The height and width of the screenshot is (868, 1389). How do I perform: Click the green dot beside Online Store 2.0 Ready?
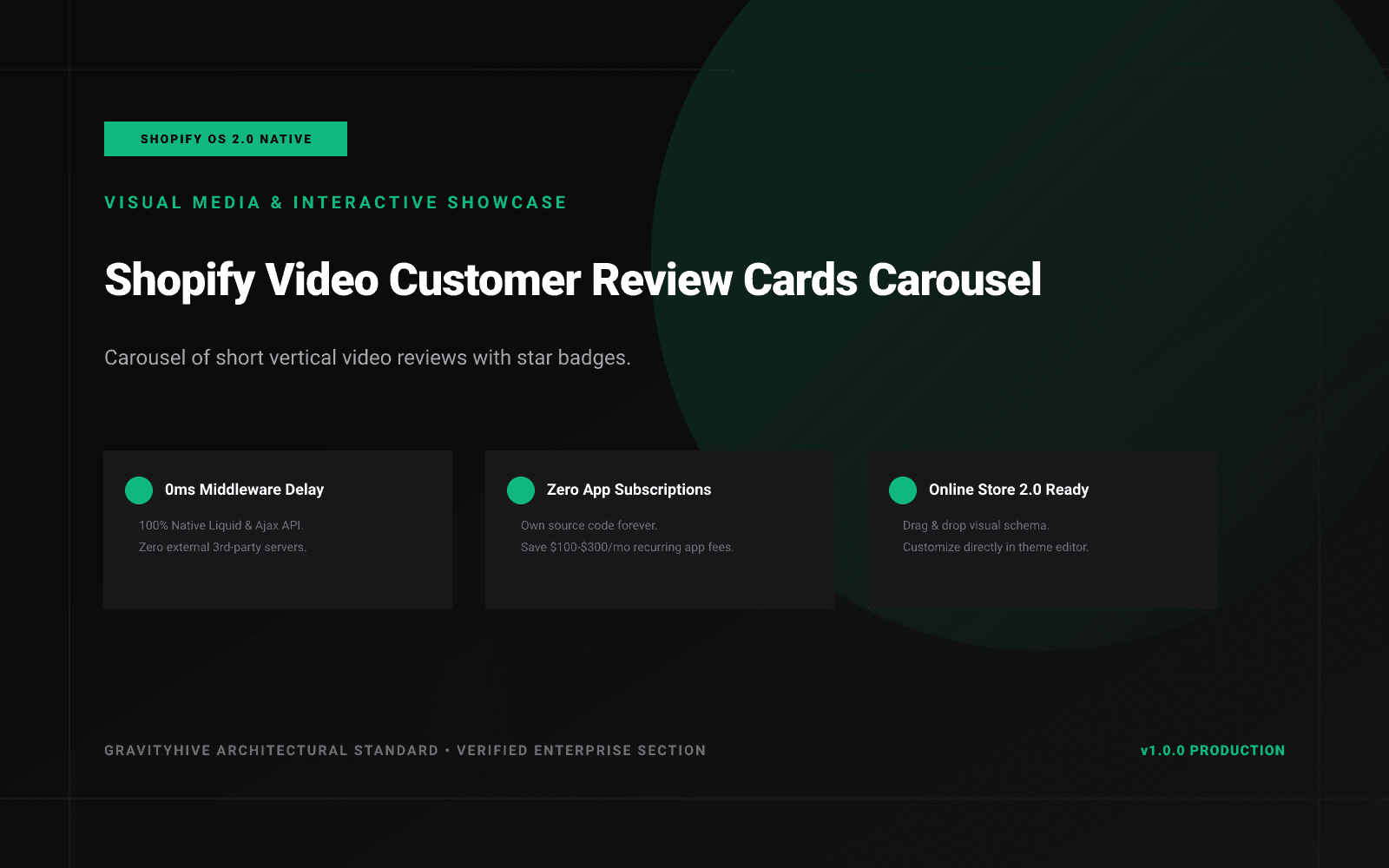click(903, 490)
